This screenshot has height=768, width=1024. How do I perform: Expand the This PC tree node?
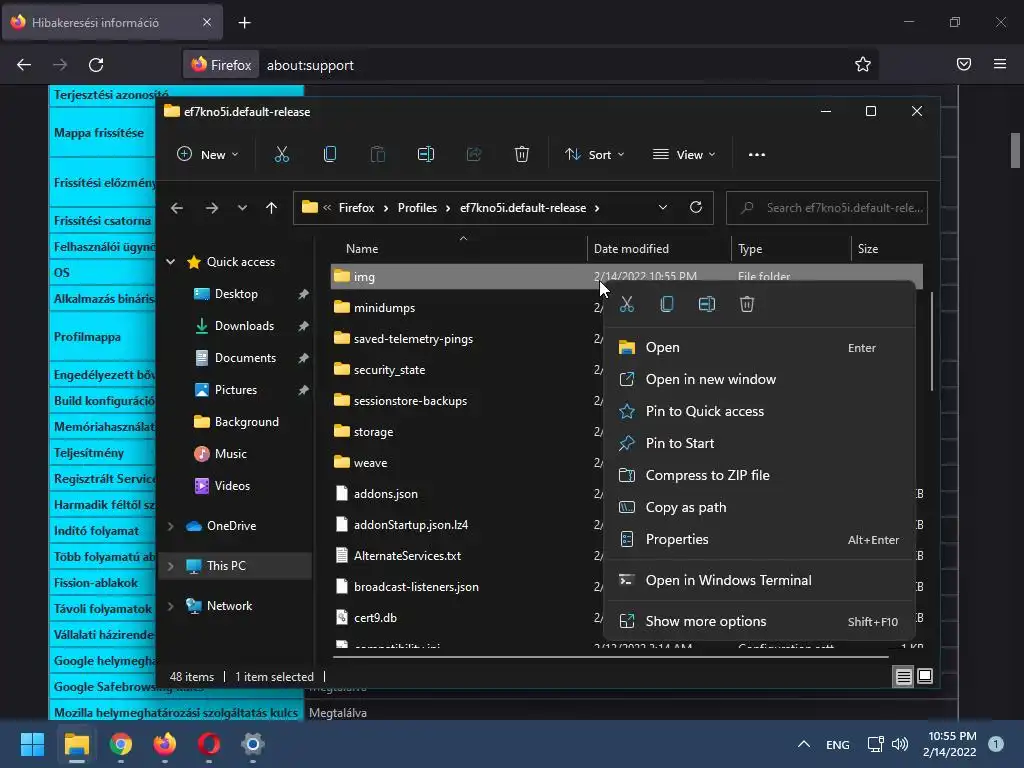[170, 566]
